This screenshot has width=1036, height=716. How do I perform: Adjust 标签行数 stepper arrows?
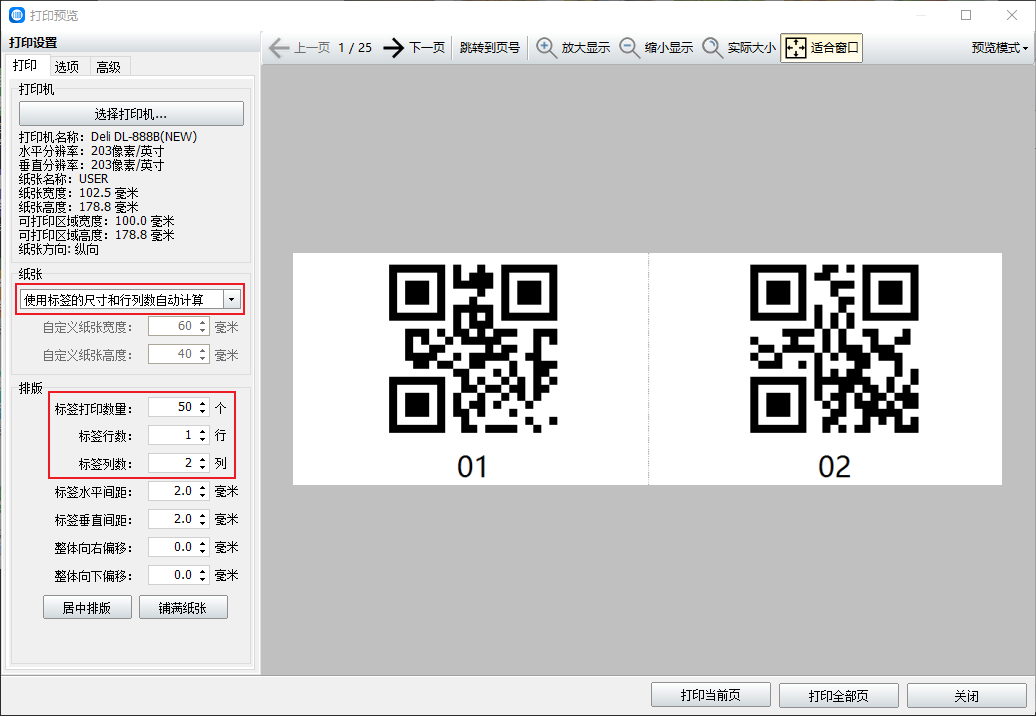[x=203, y=435]
